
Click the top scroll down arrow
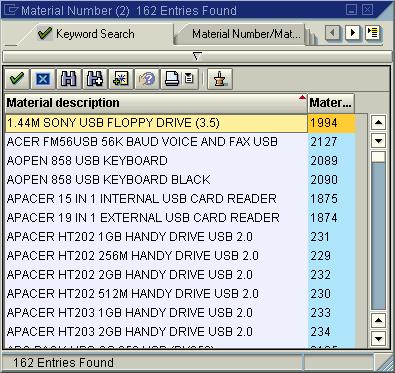click(378, 141)
